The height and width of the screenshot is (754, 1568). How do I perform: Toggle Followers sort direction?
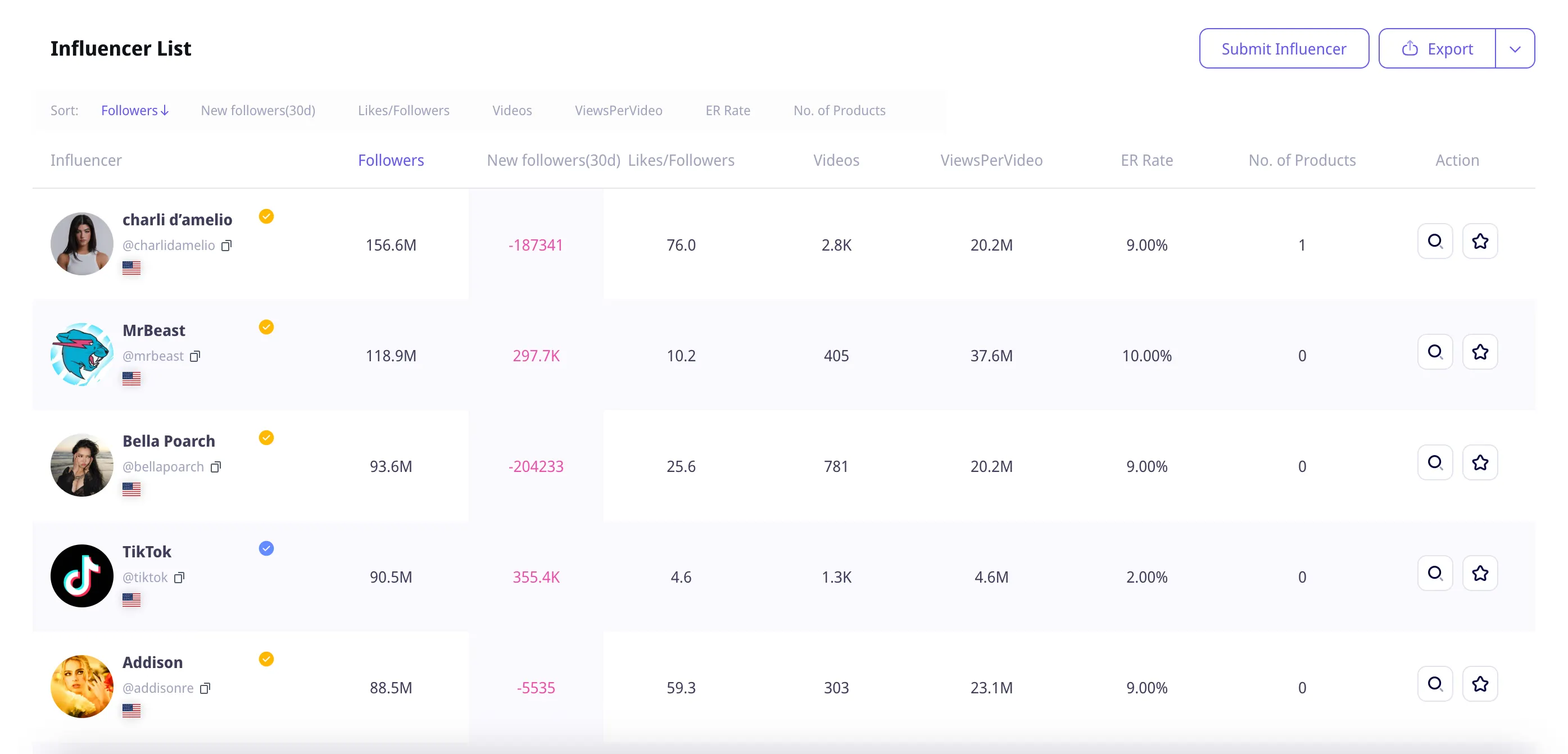134,111
